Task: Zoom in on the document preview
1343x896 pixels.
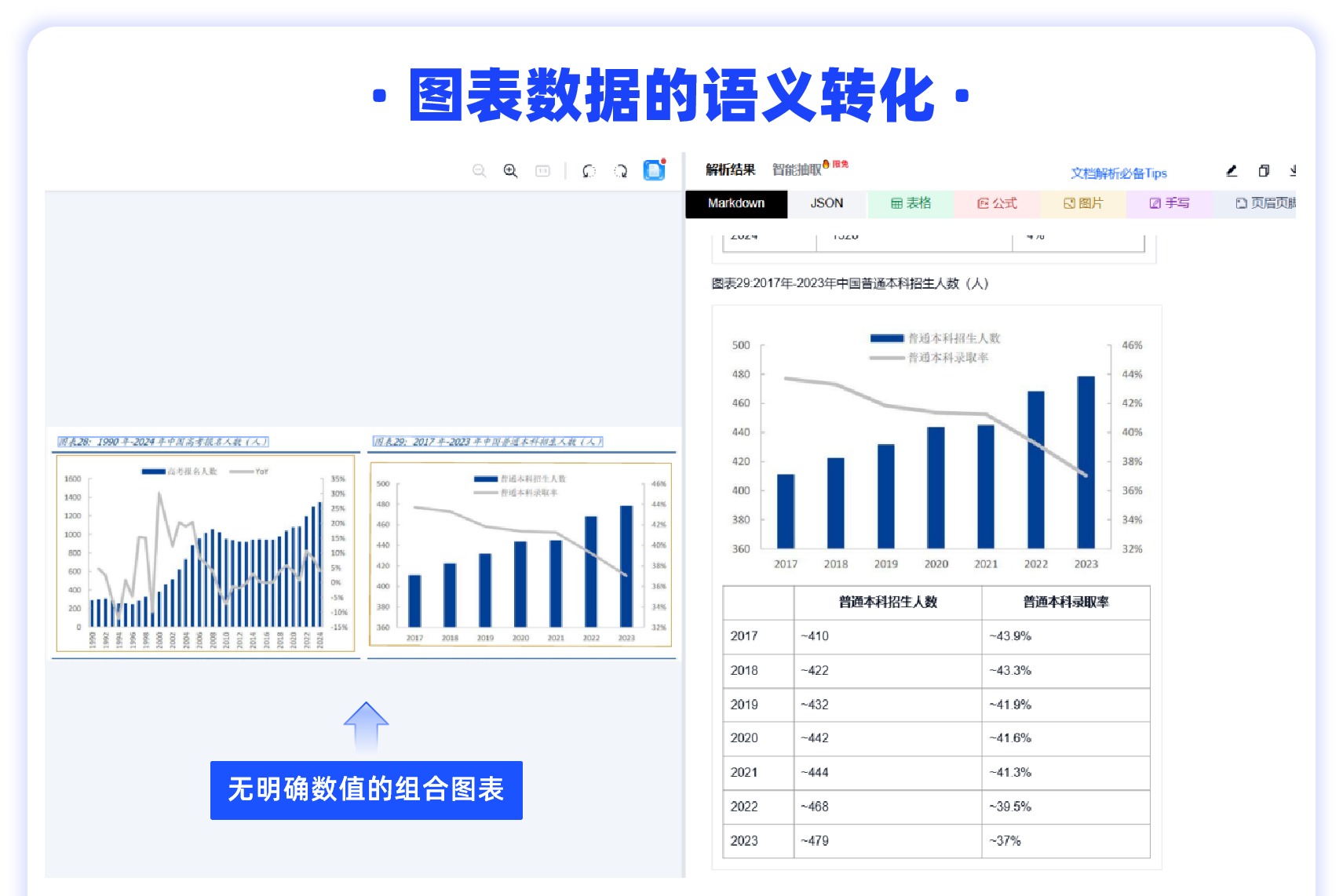Action: (510, 170)
